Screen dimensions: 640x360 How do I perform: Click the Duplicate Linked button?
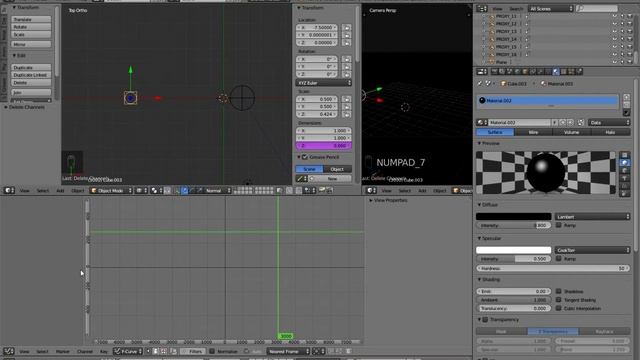[x=31, y=75]
